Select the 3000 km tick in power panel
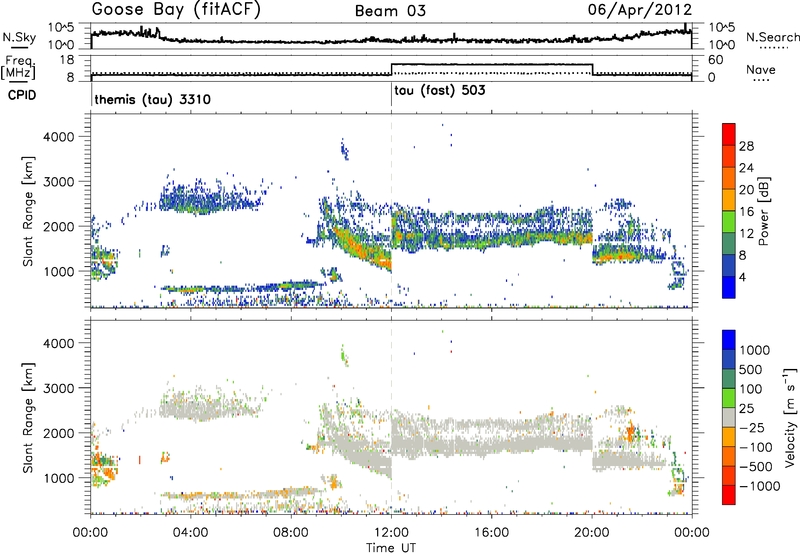800x554 pixels. [58, 182]
